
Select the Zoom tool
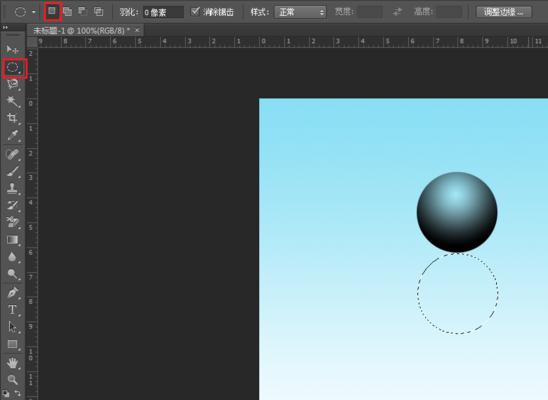pyautogui.click(x=13, y=380)
